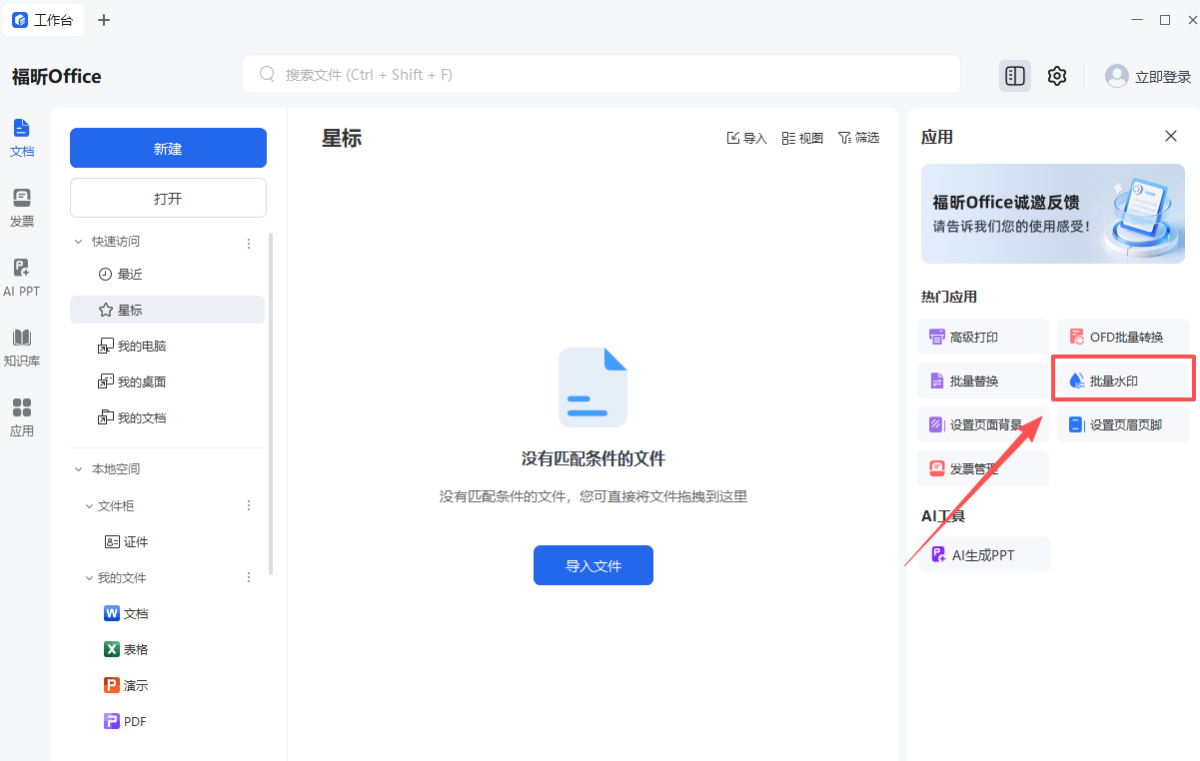
Task: Click the 打开 button
Action: tap(168, 198)
